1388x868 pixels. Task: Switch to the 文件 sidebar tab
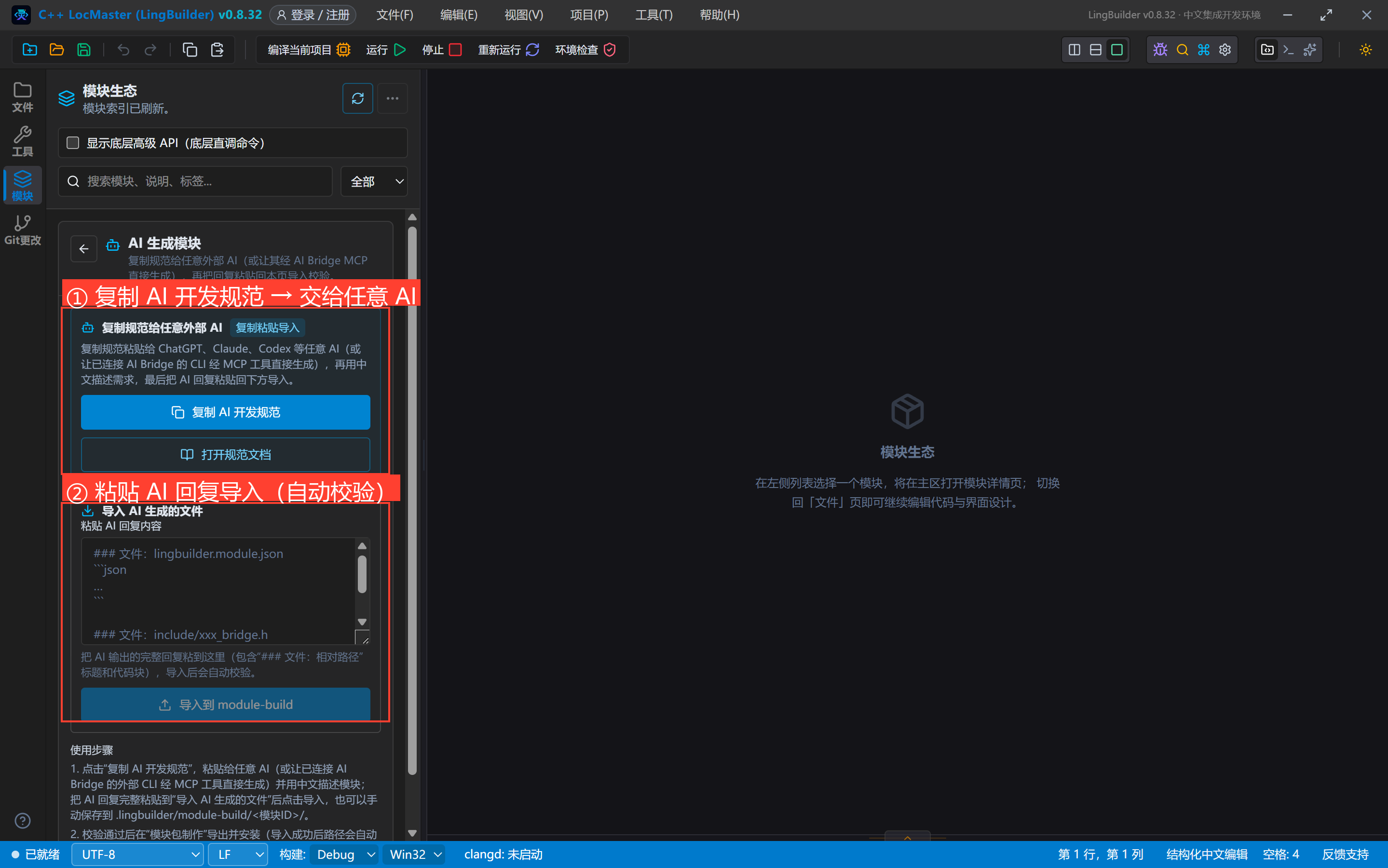pos(22,96)
